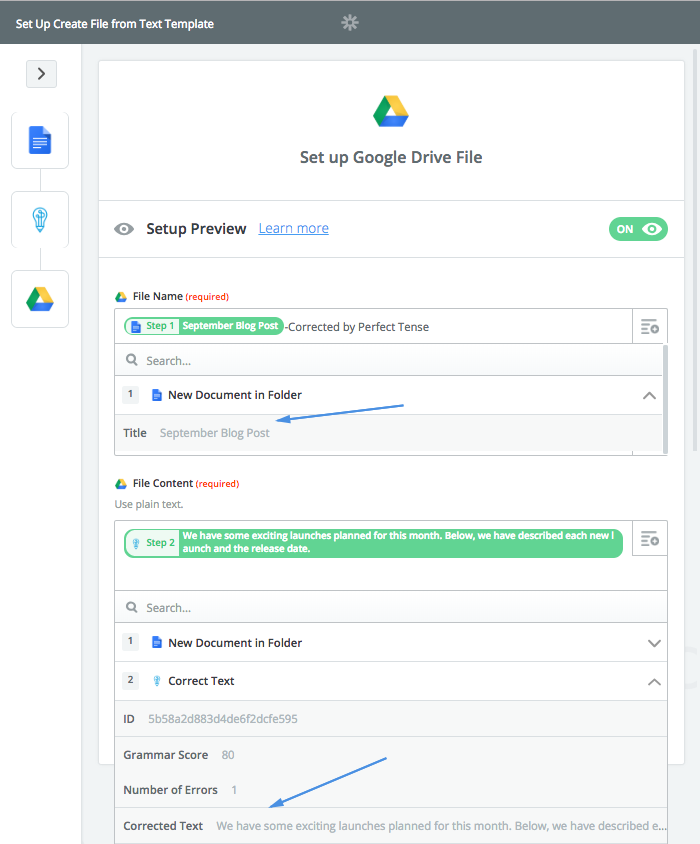Select the ID 5b58a2d883d4de6f2dcfe595 option

[390, 719]
